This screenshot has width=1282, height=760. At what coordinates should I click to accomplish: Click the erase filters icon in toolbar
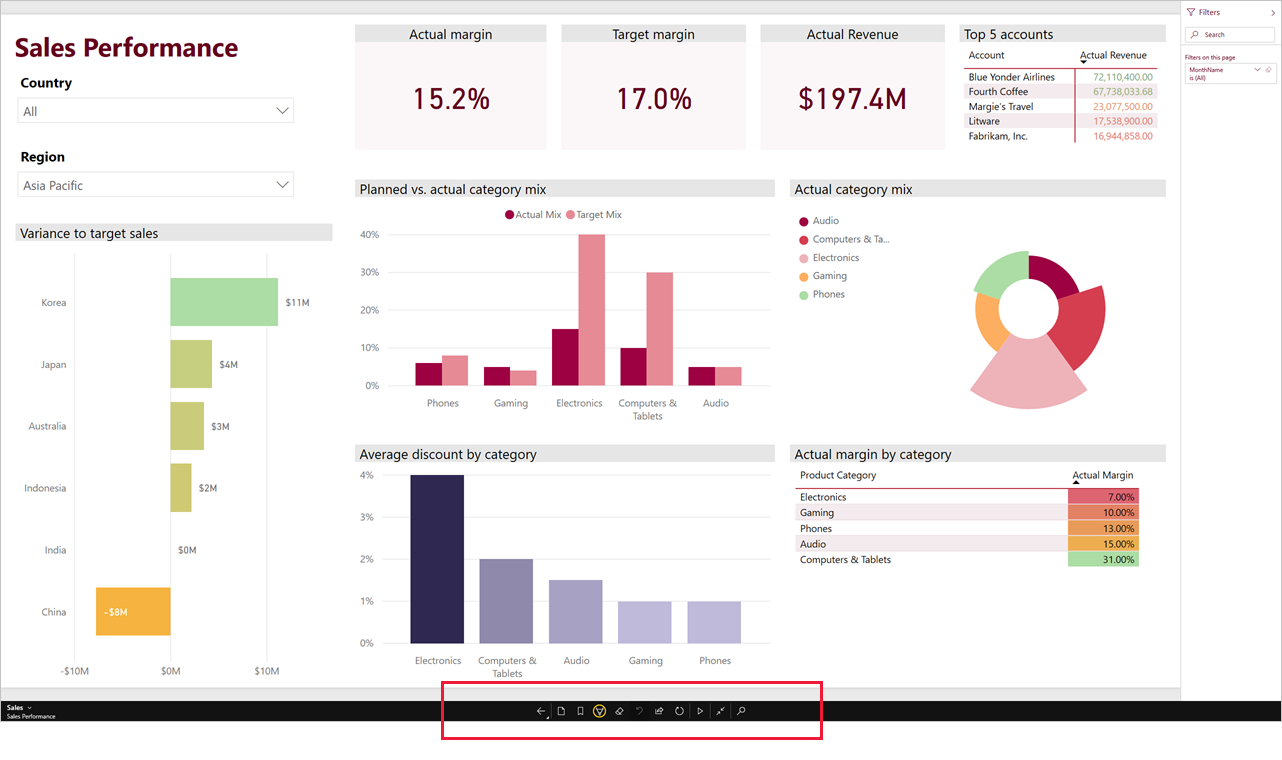tap(619, 711)
